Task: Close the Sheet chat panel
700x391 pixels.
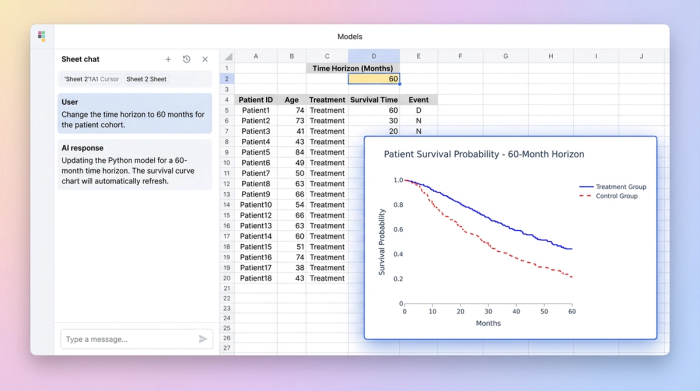Action: (205, 59)
